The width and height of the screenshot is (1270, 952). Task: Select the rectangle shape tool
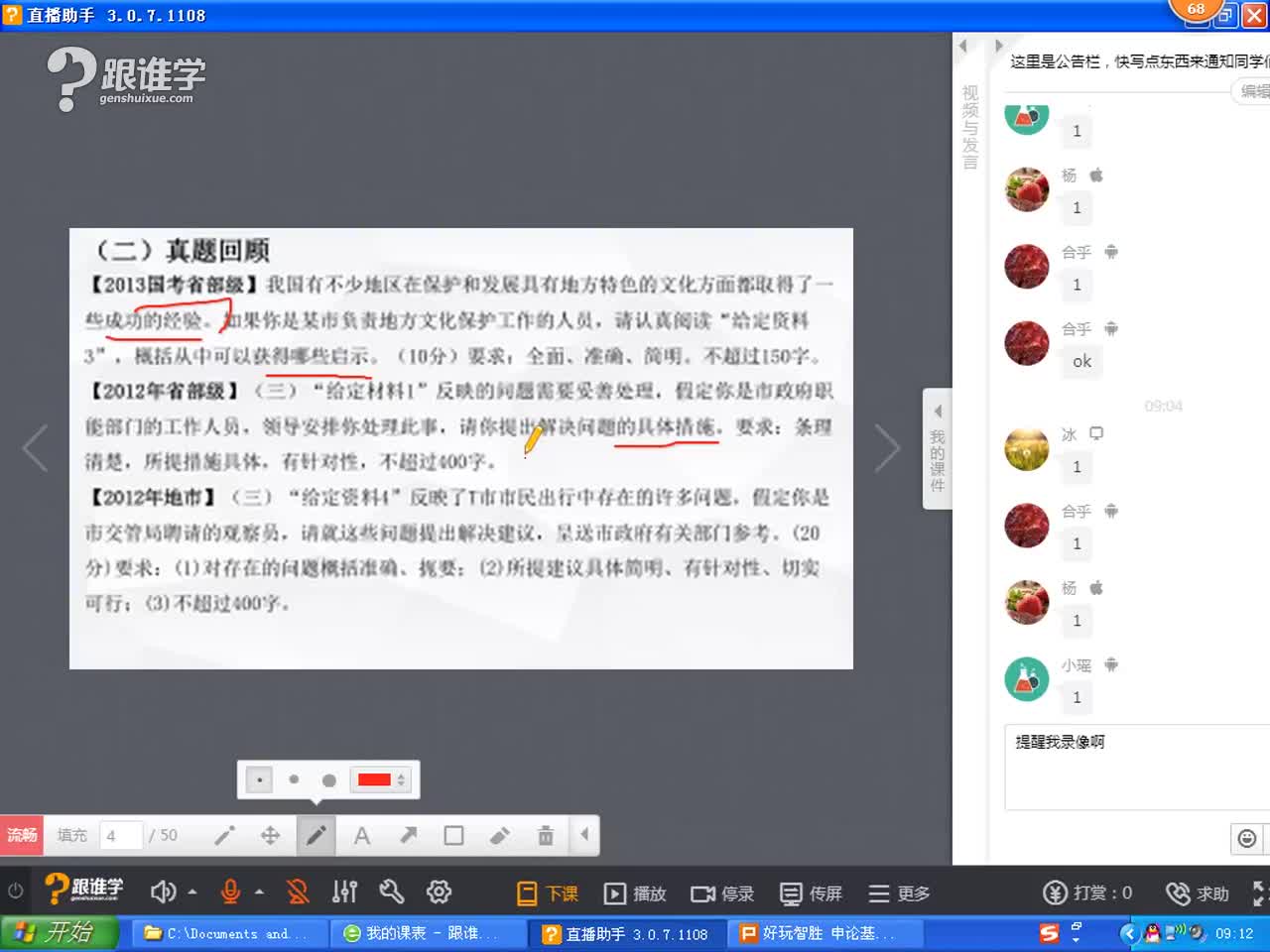453,836
